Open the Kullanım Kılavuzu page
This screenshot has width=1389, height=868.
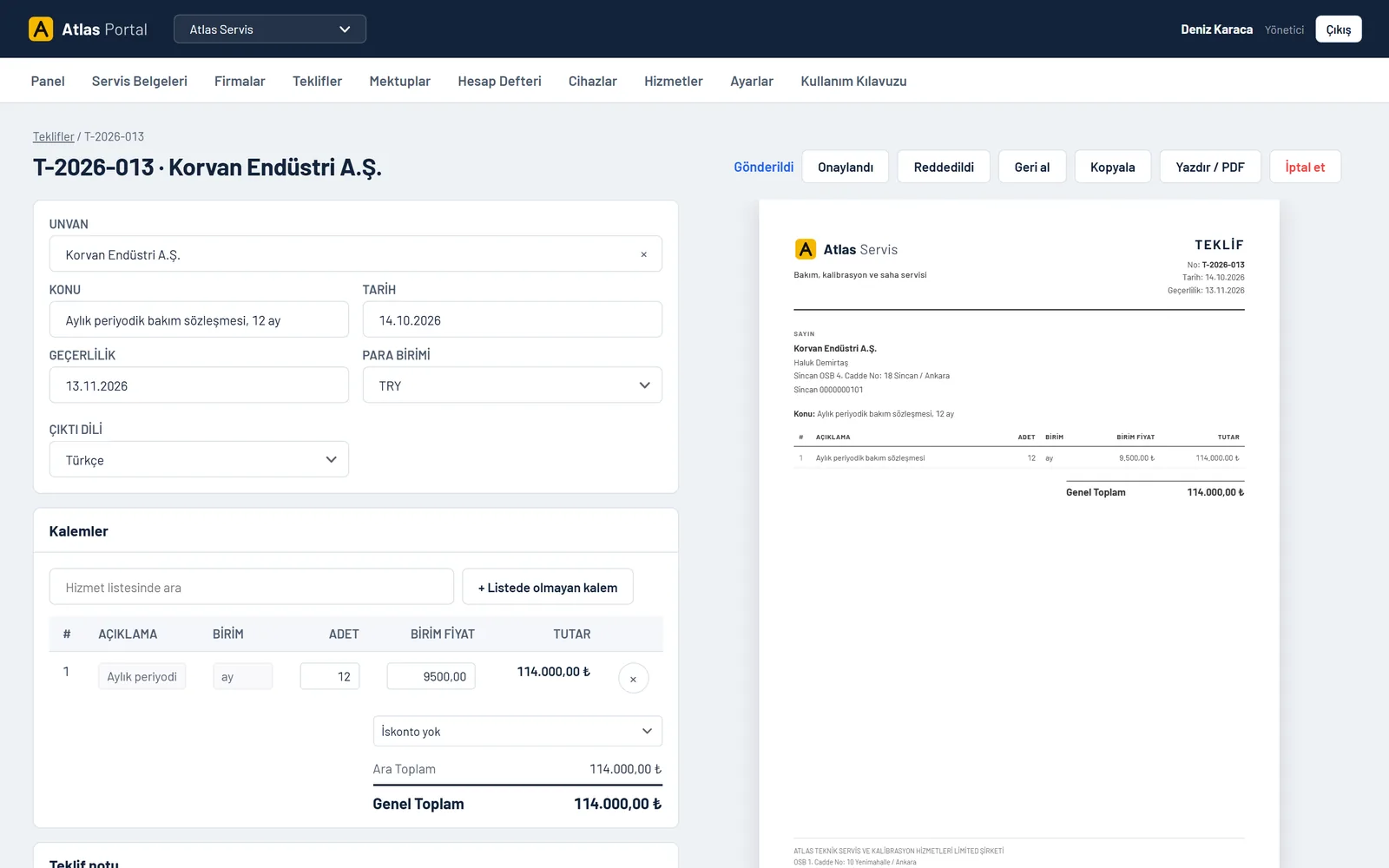pyautogui.click(x=853, y=81)
